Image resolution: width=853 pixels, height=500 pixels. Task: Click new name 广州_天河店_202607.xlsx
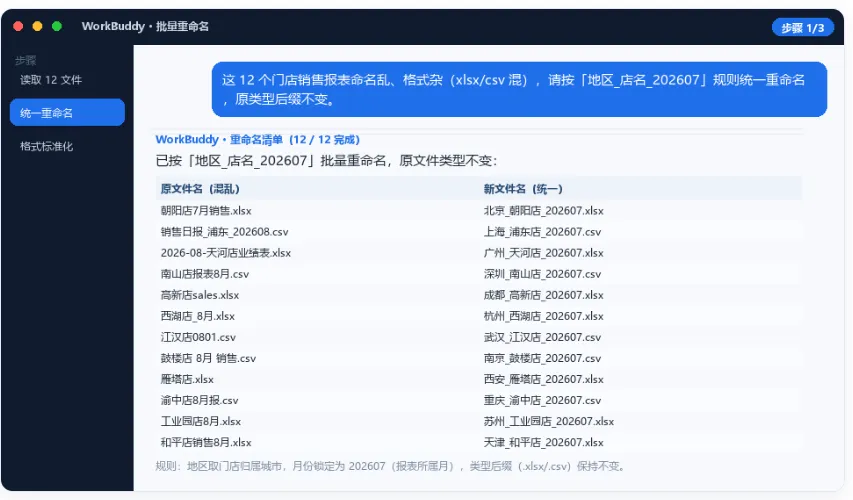click(x=543, y=253)
